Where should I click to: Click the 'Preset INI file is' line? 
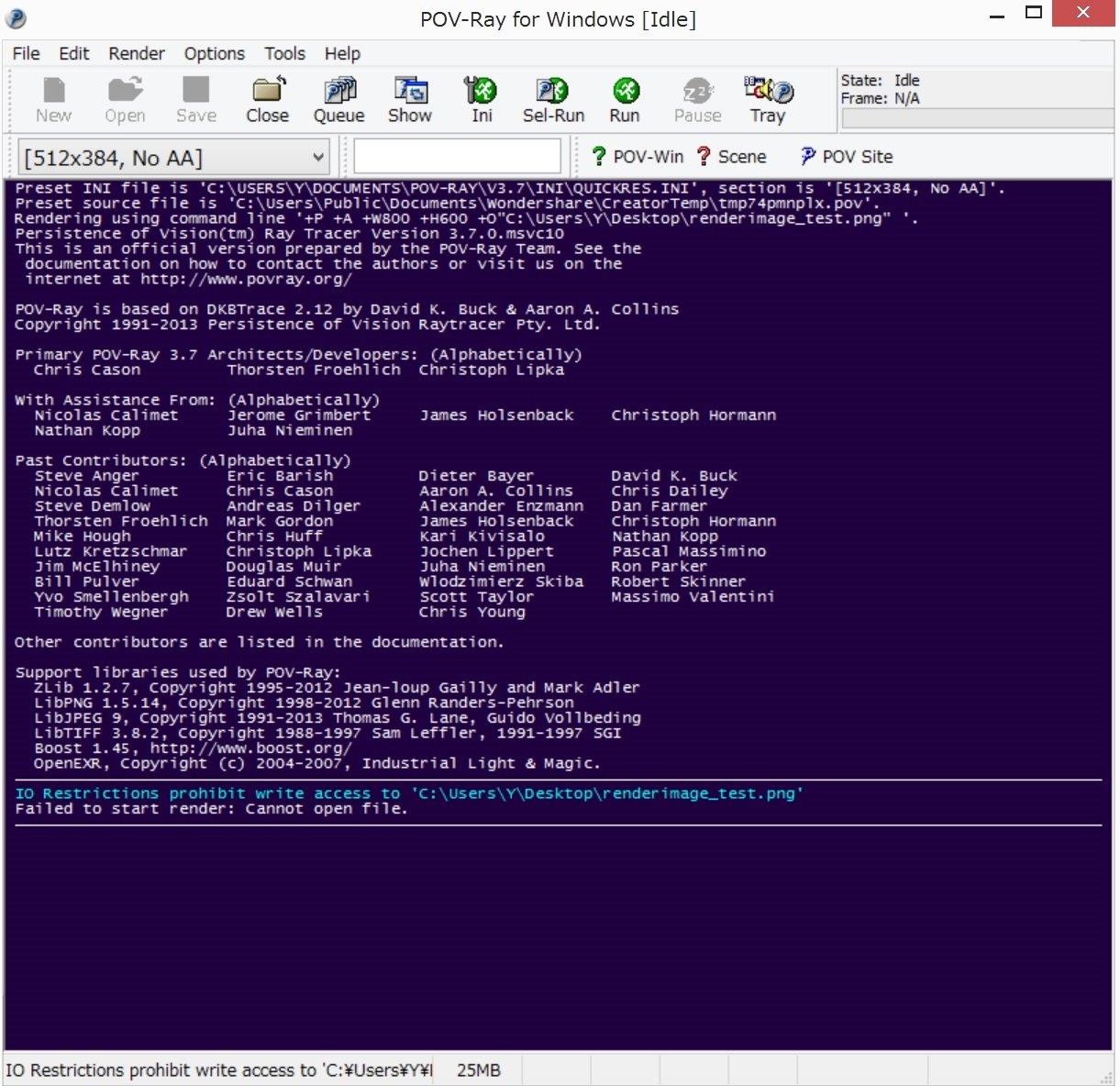tap(510, 188)
